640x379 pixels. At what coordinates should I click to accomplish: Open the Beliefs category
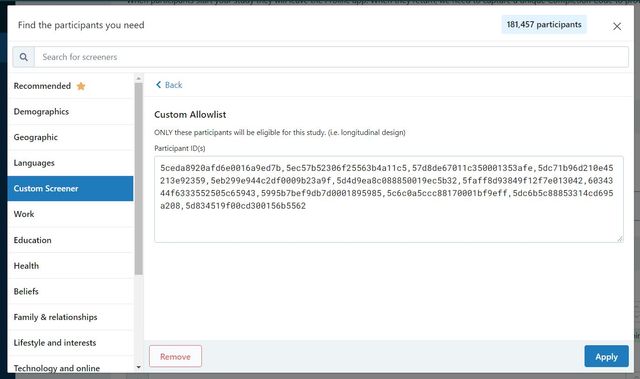coord(70,291)
